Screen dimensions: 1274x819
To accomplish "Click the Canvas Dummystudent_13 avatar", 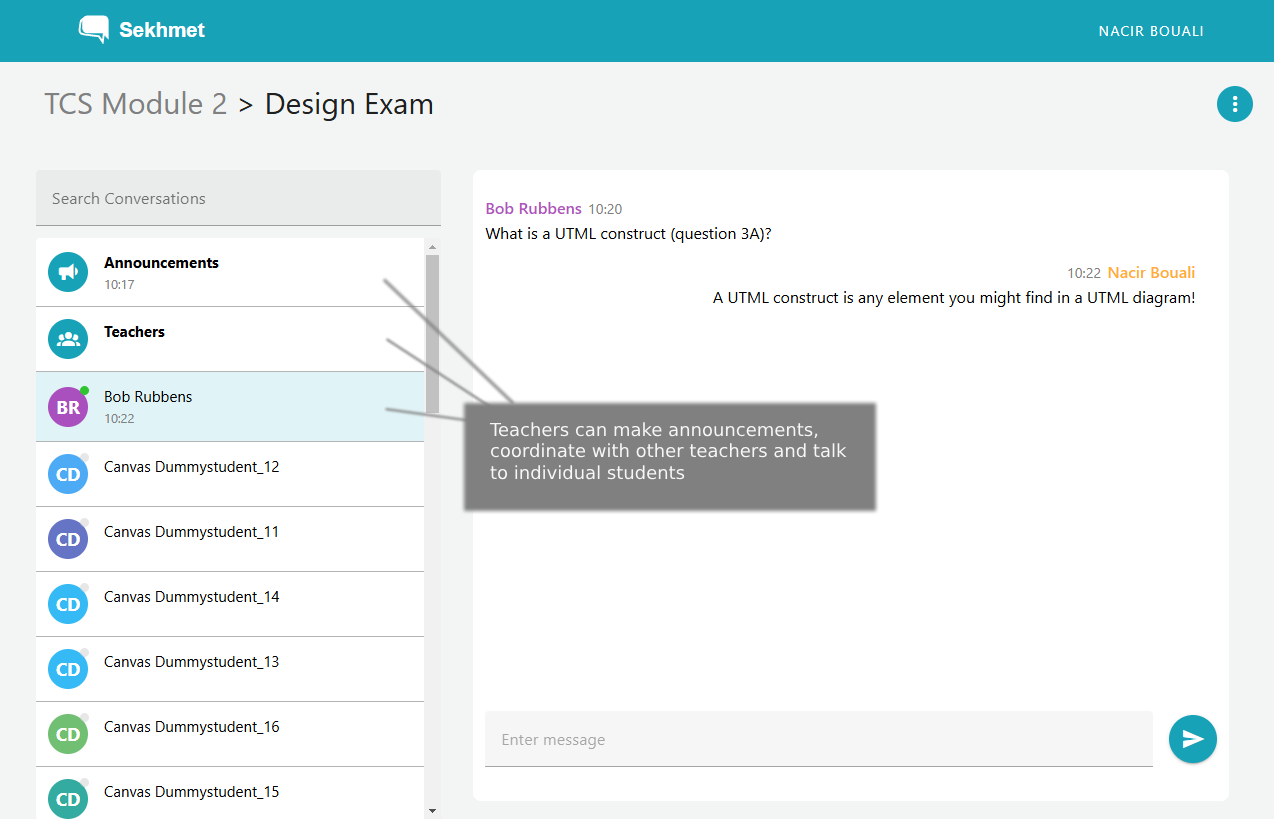I will pos(68,669).
